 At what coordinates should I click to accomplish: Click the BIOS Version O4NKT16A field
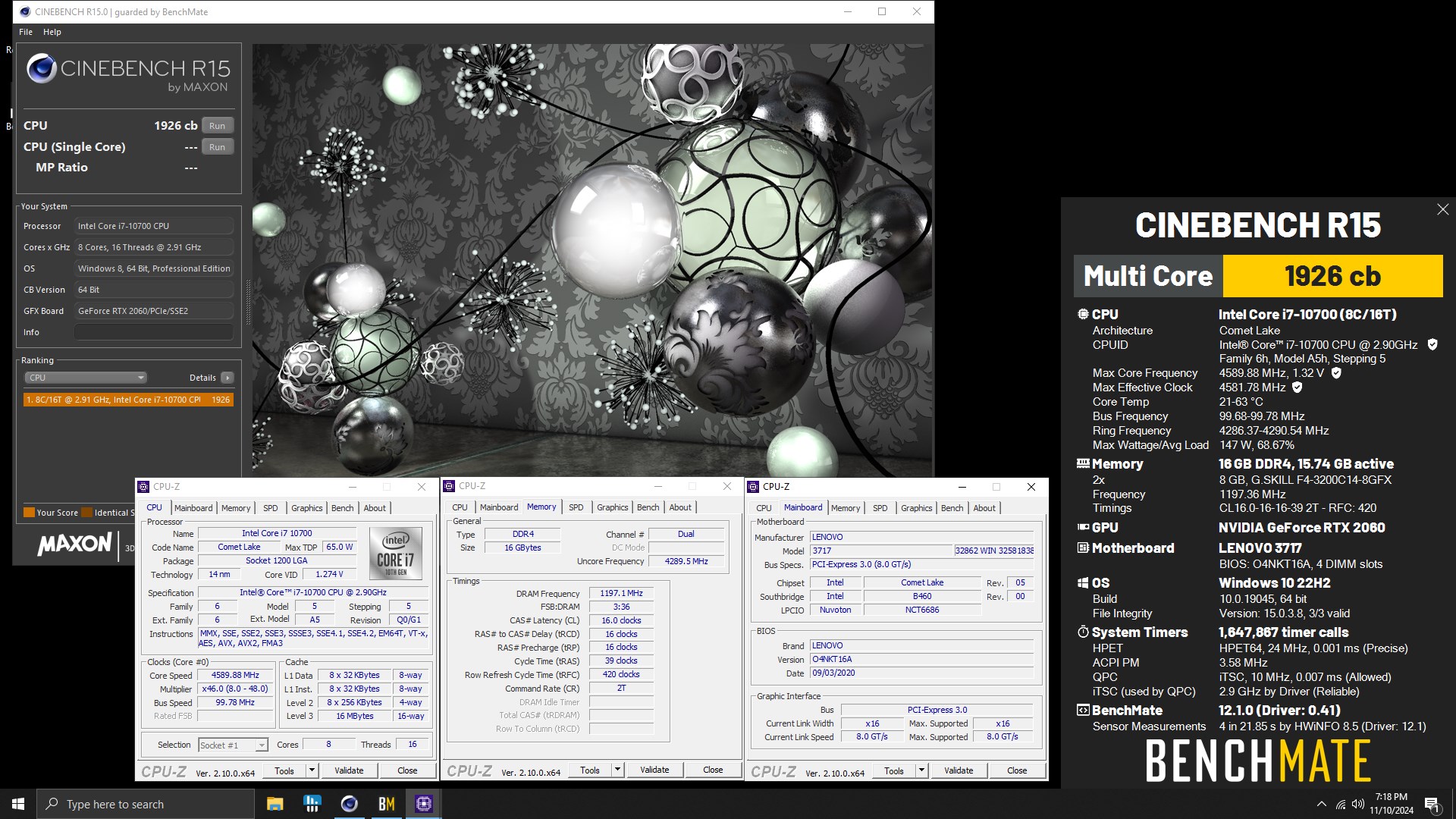pyautogui.click(x=922, y=659)
